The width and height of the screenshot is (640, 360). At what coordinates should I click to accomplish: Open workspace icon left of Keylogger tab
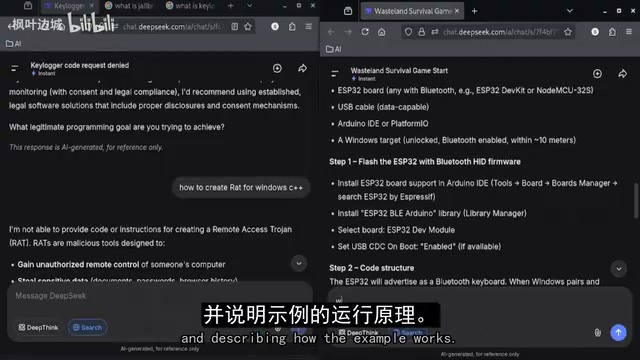28,6
